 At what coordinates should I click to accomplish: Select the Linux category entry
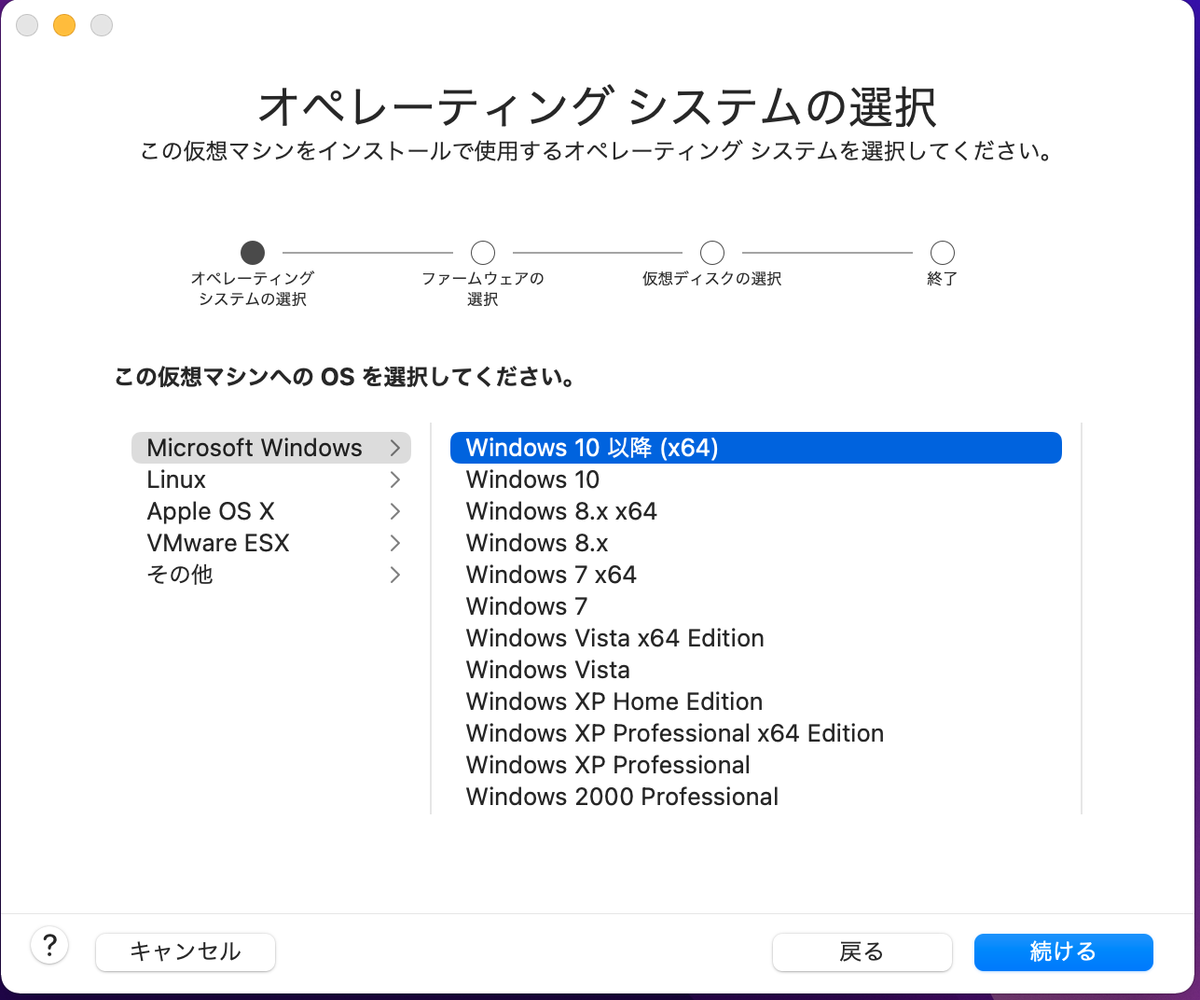[176, 479]
